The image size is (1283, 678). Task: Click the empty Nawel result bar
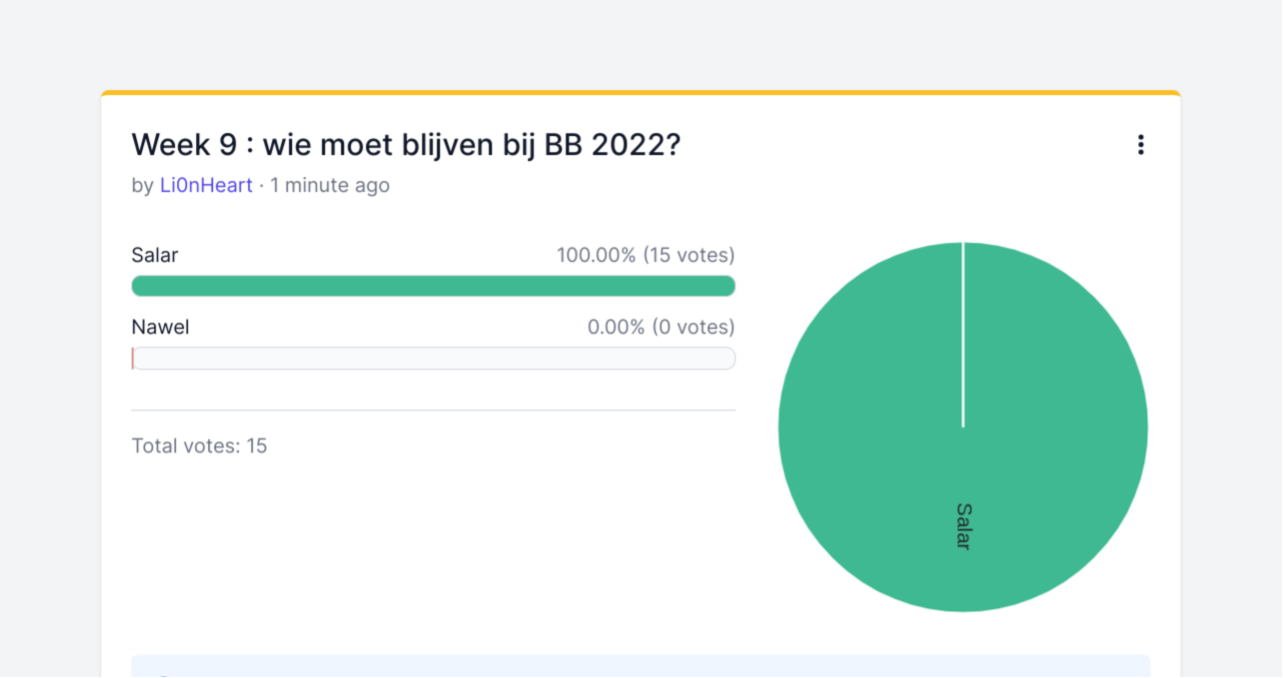click(x=433, y=358)
